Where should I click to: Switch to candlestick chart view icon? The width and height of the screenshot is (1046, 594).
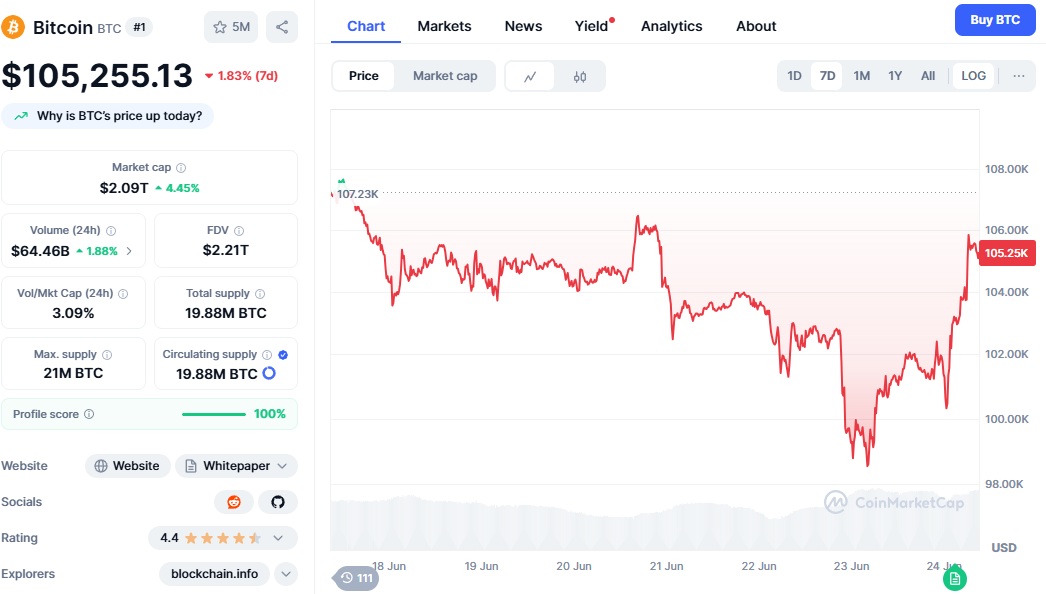(580, 76)
